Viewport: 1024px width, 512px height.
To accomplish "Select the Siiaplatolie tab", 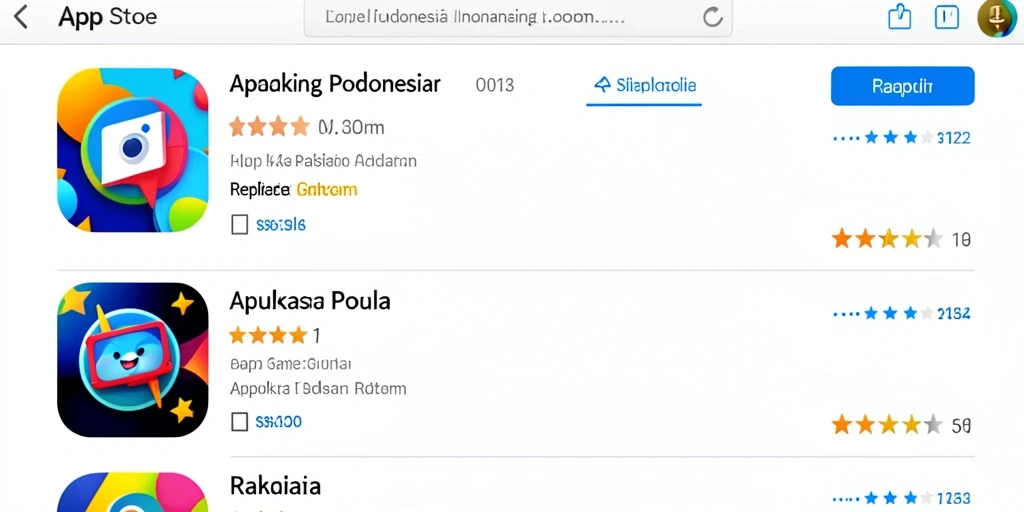I will coord(644,86).
